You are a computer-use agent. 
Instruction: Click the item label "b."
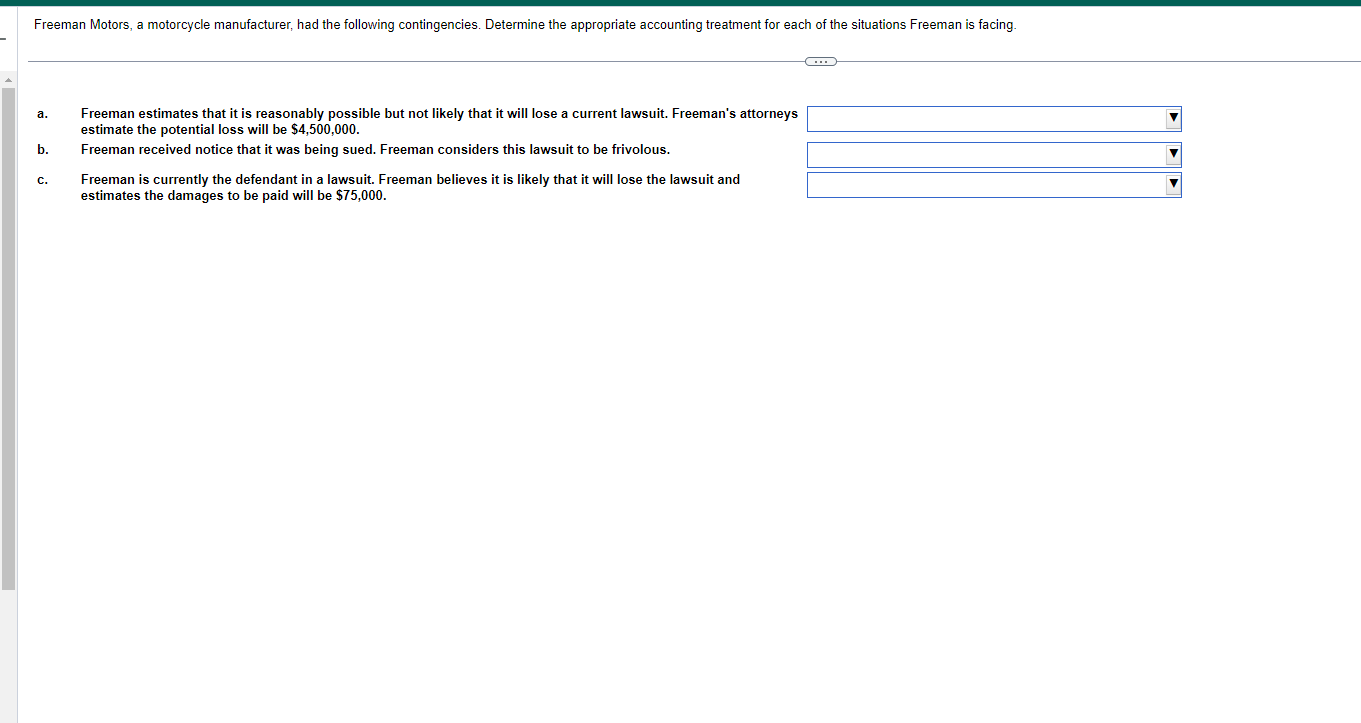point(42,150)
